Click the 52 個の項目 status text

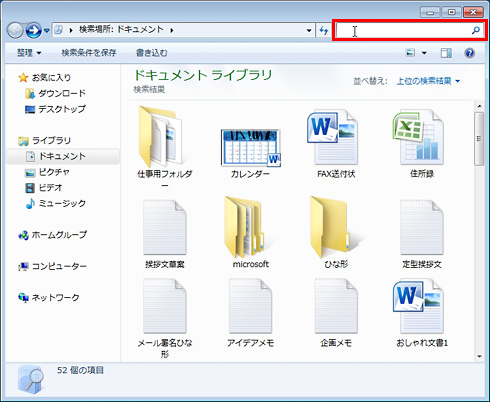[x=80, y=370]
